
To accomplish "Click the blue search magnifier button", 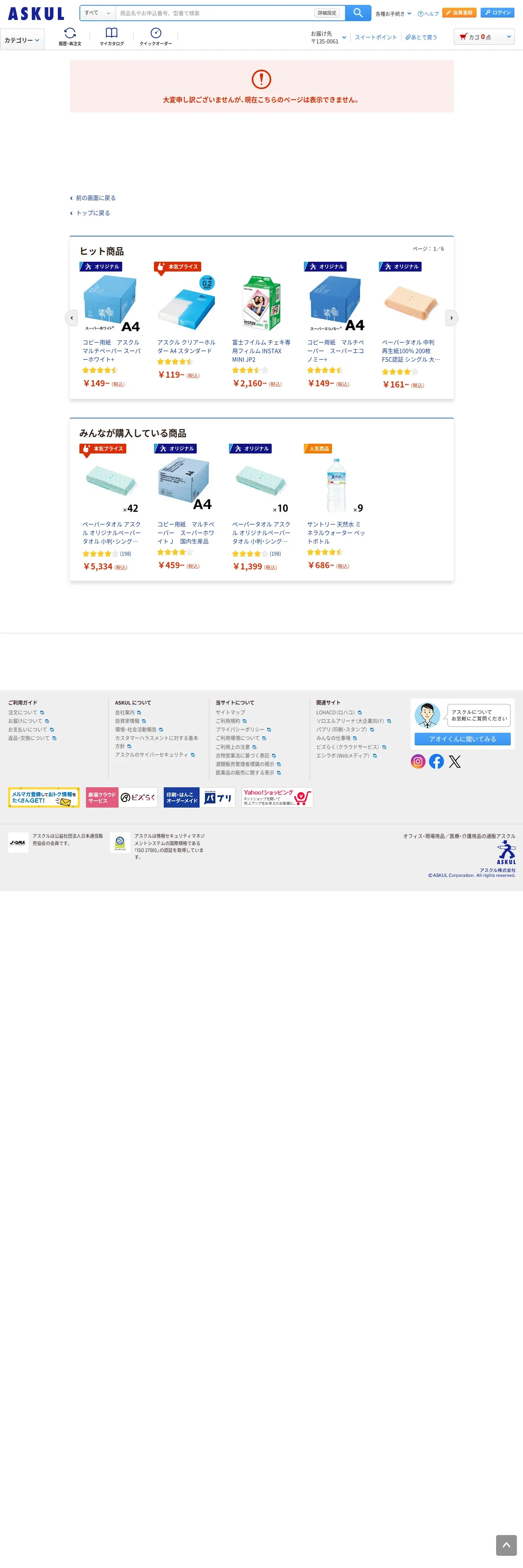I will pos(358,13).
